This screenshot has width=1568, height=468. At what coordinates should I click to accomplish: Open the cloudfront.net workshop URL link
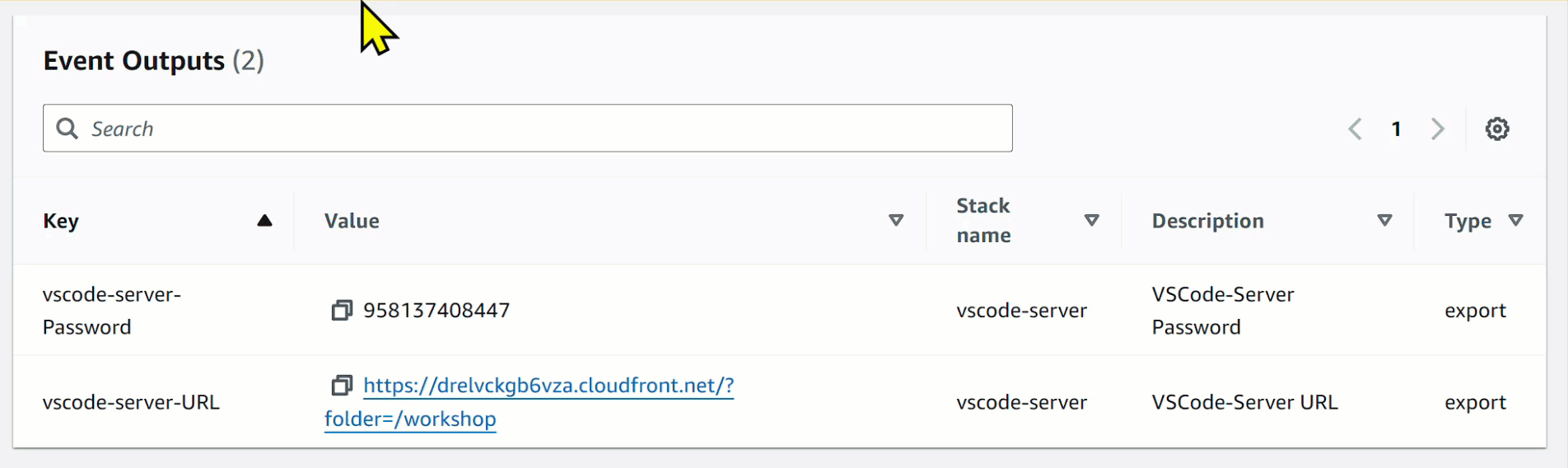click(x=530, y=402)
